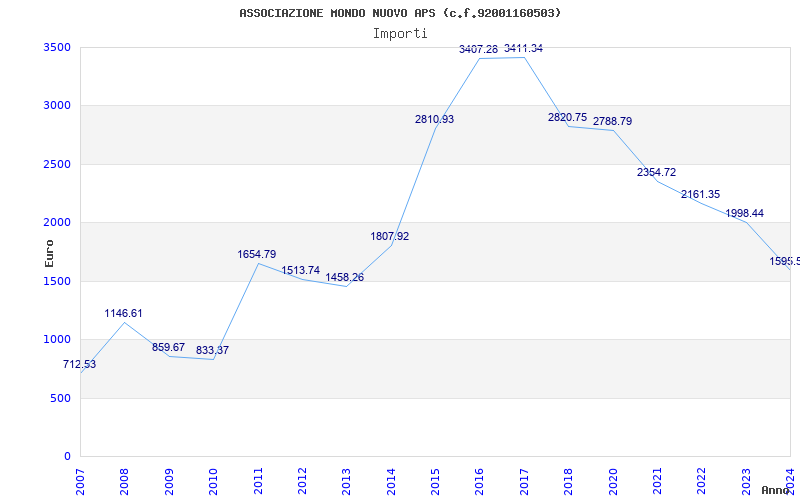Select the 3407.28 data label
The width and height of the screenshot is (800, 500).
point(479,49)
